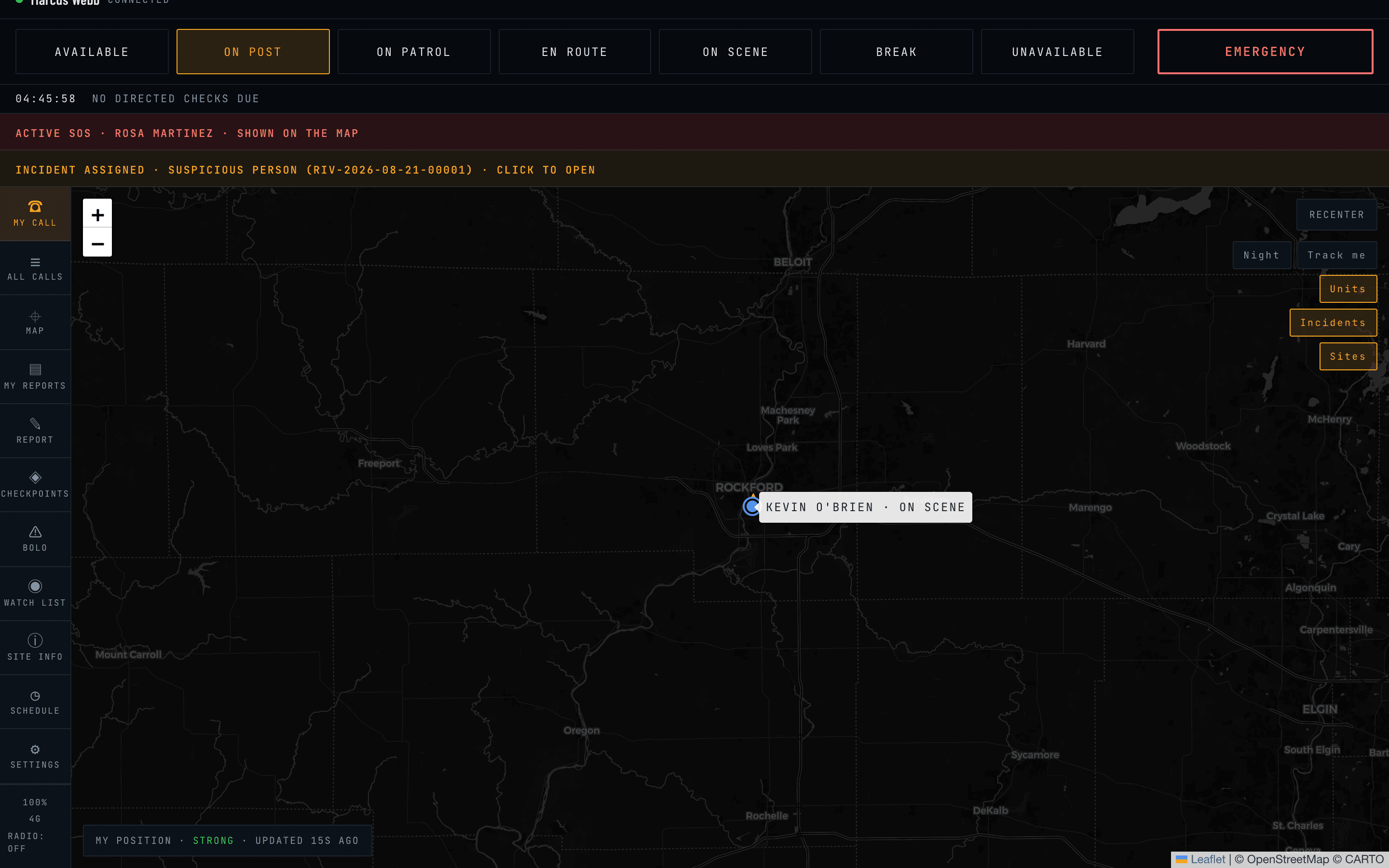
Task: Click the St. Charles map label
Action: [1297, 826]
